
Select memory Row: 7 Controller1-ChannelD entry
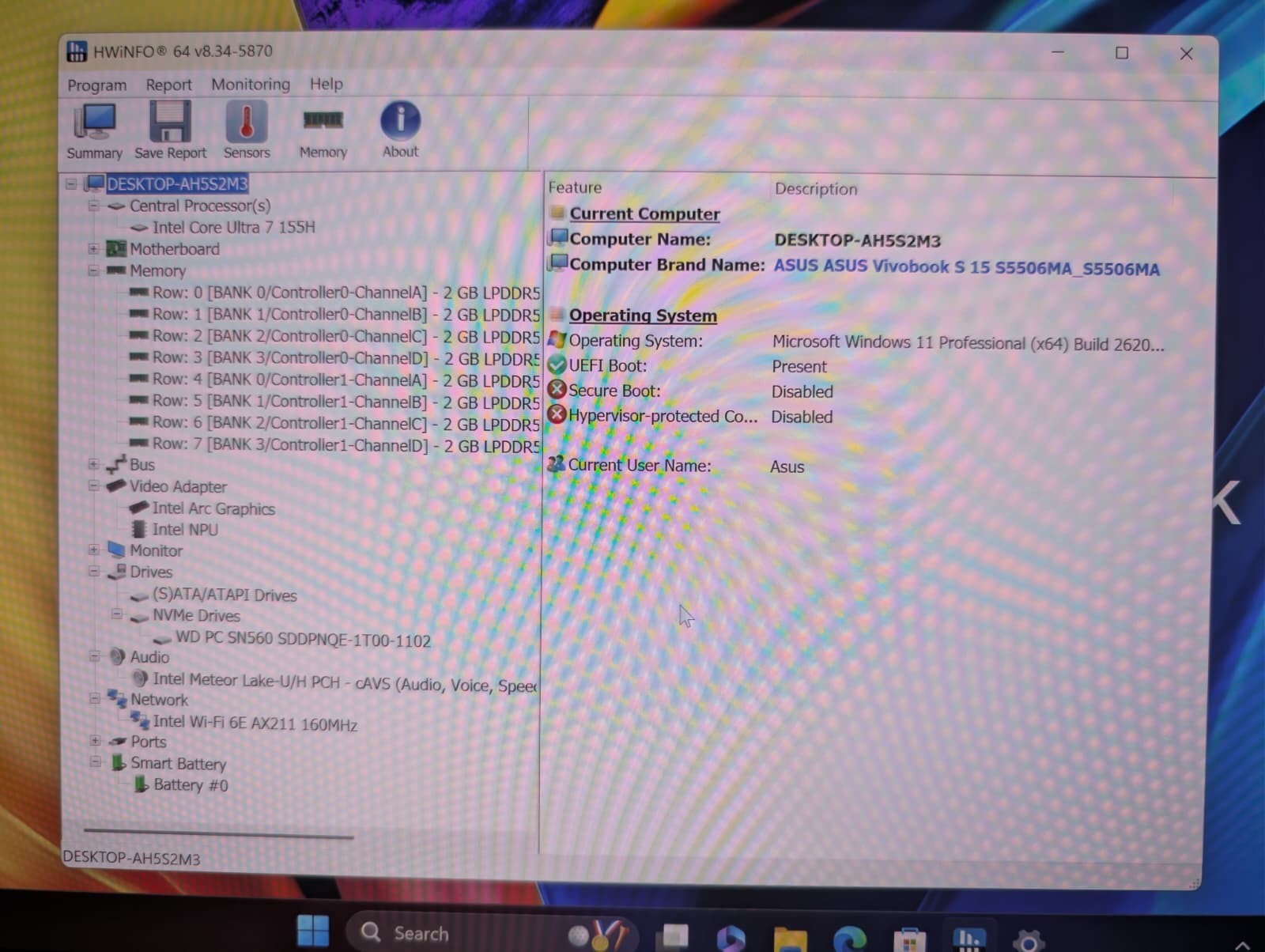[x=346, y=445]
